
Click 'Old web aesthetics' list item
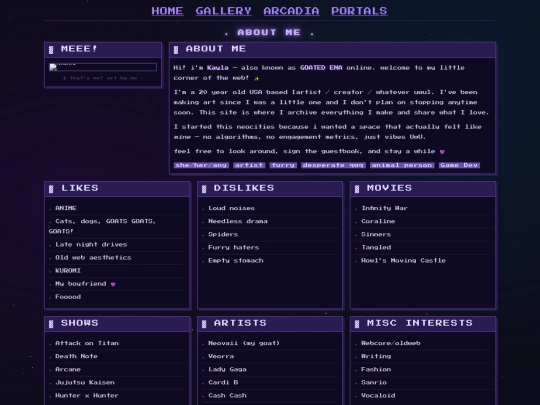[93, 258]
